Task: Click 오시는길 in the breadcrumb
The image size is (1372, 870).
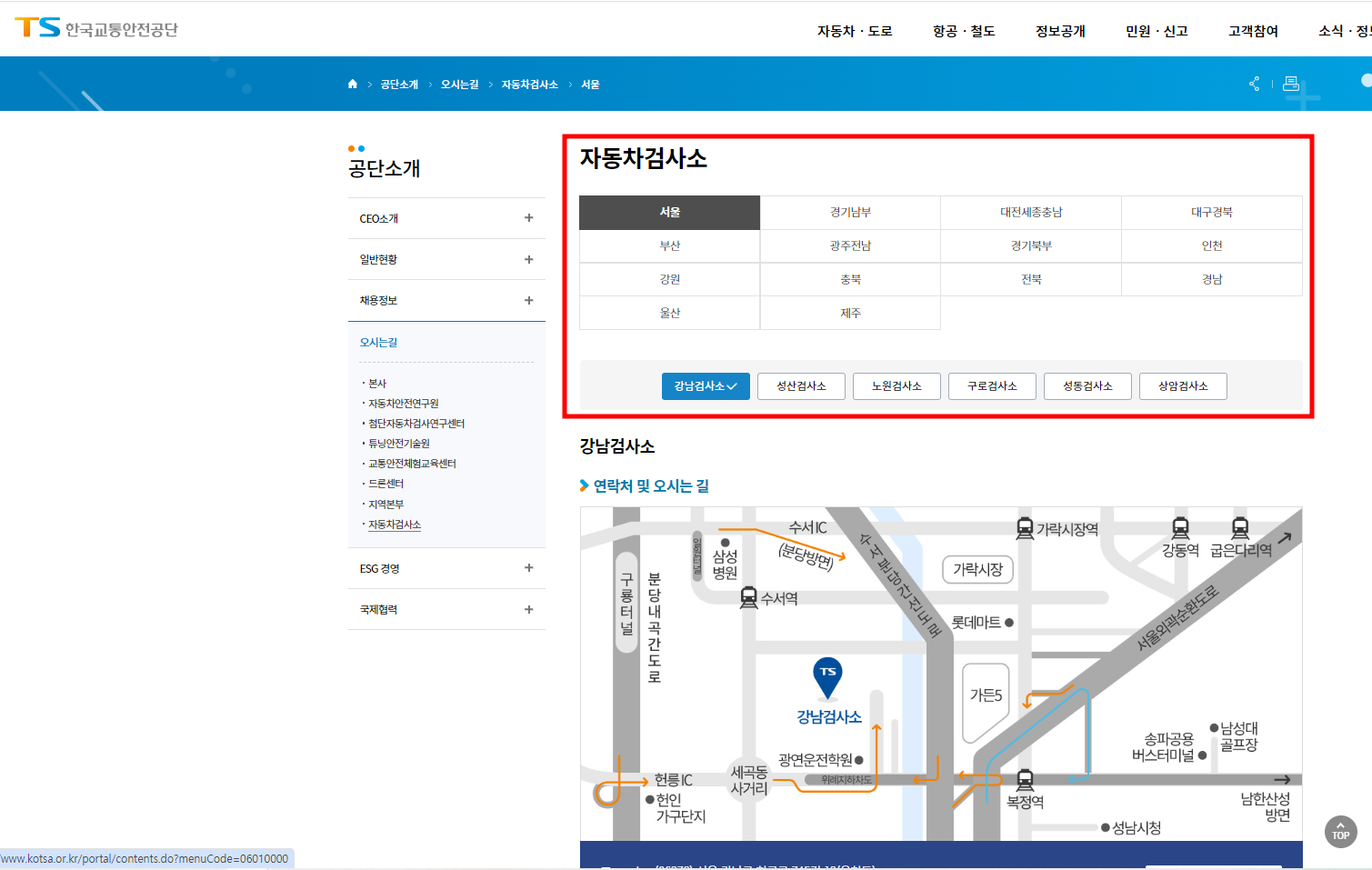Action: (x=459, y=85)
